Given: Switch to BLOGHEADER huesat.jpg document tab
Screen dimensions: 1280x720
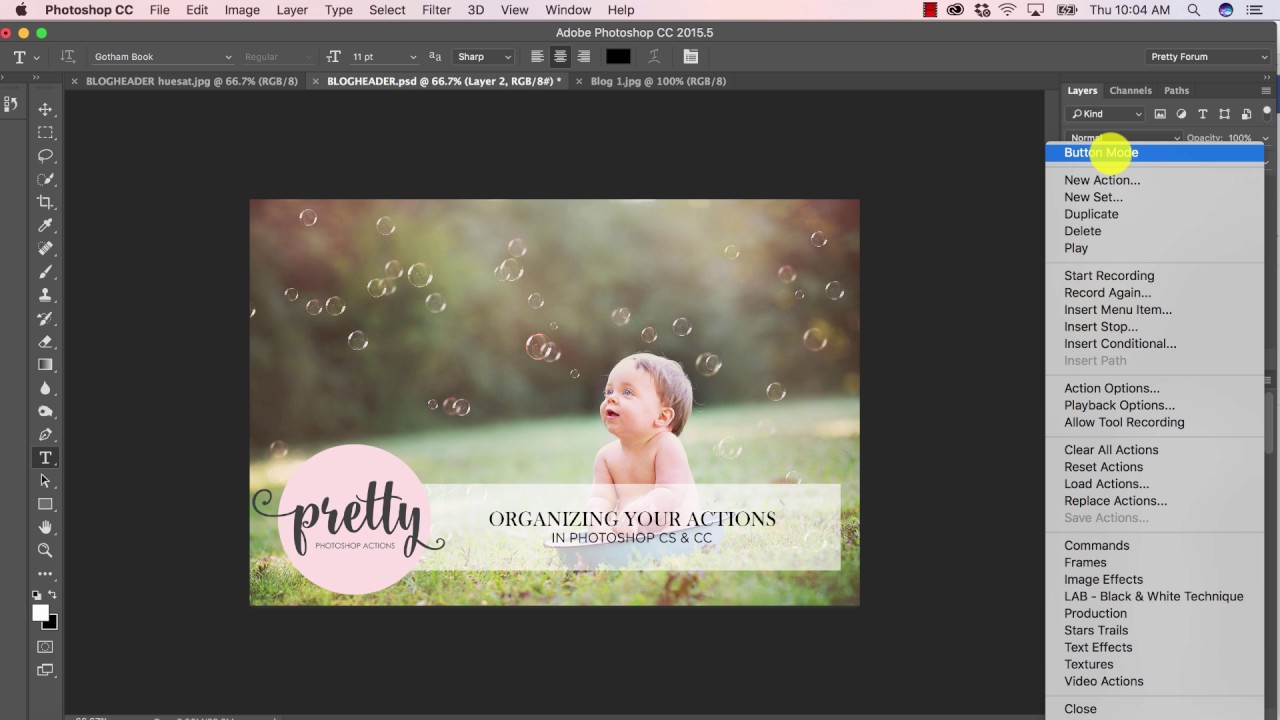Looking at the screenshot, I should click(x=191, y=81).
